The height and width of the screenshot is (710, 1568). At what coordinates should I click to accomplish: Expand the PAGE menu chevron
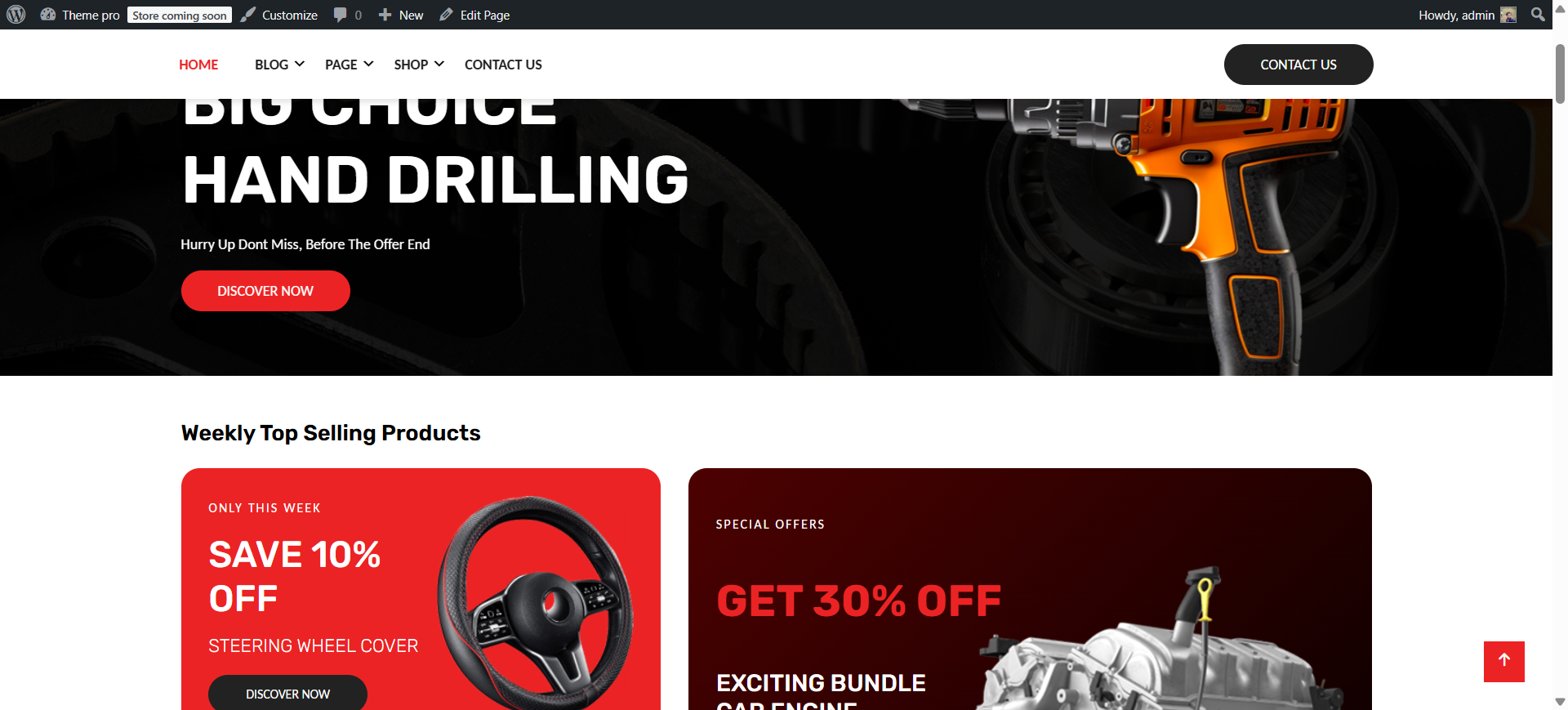coord(368,64)
